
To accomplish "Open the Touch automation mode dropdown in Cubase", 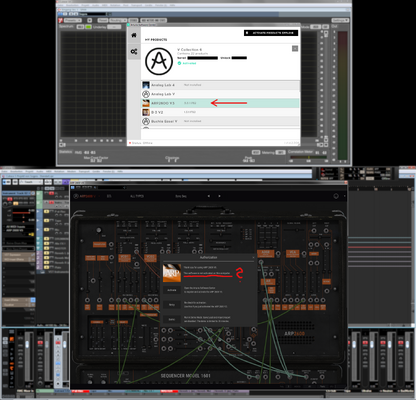I will pos(31,182).
